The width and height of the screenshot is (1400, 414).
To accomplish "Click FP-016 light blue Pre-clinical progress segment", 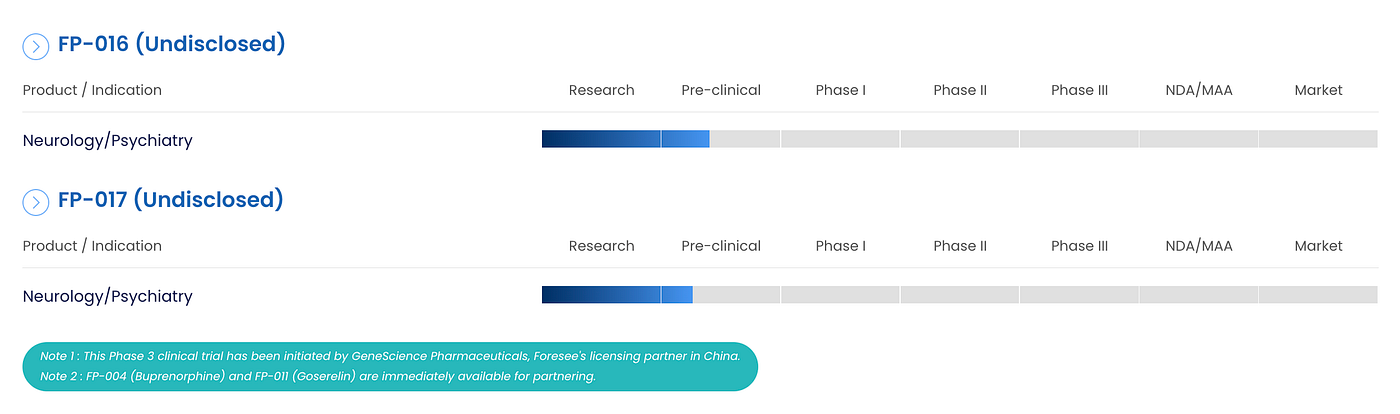I will coord(686,139).
